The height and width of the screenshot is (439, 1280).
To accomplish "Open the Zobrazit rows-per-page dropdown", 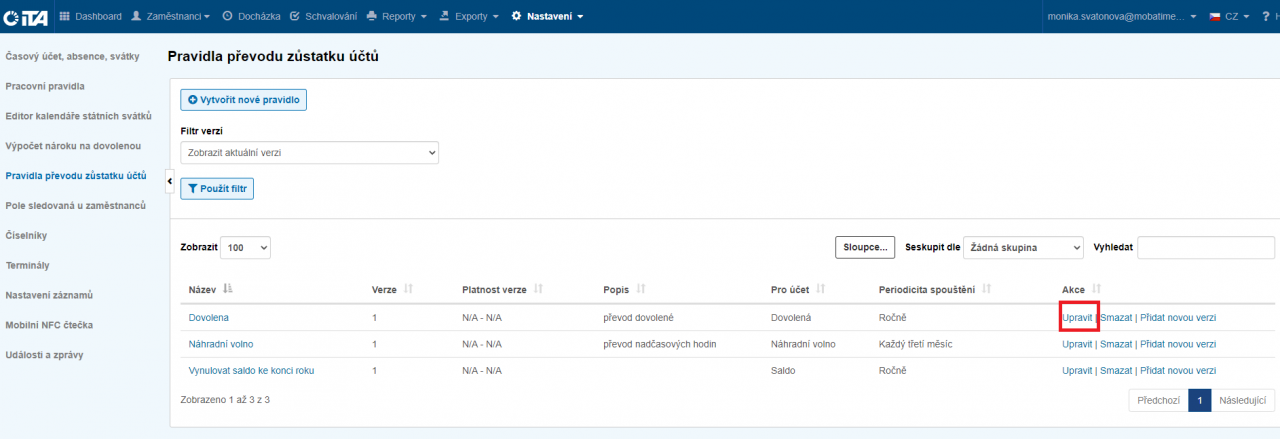I will click(245, 247).
